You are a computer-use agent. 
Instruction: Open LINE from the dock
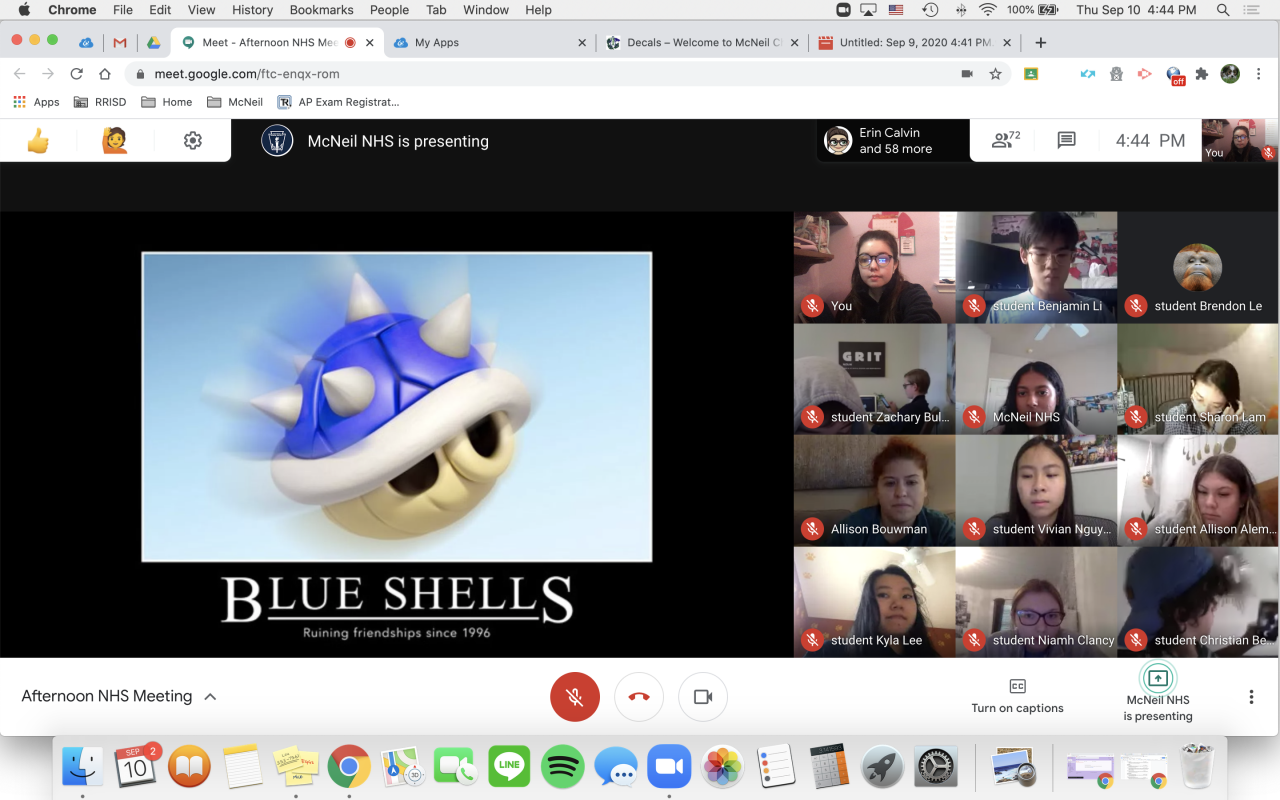click(x=510, y=767)
